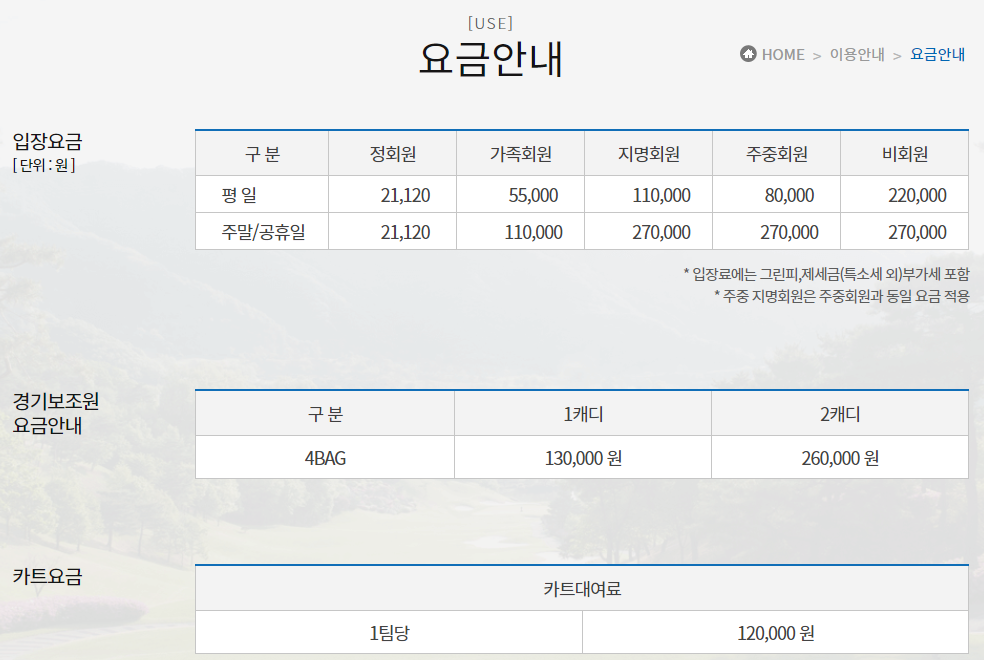Image resolution: width=984 pixels, height=660 pixels.
Task: Select the 2캐디 column header
Action: tap(840, 414)
